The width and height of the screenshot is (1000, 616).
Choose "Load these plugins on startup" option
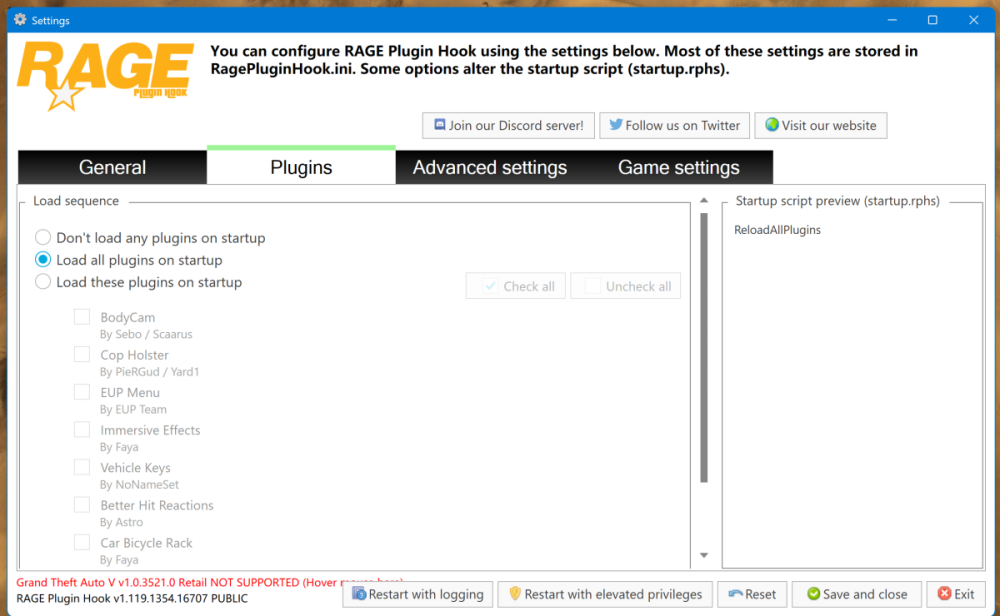tap(43, 282)
